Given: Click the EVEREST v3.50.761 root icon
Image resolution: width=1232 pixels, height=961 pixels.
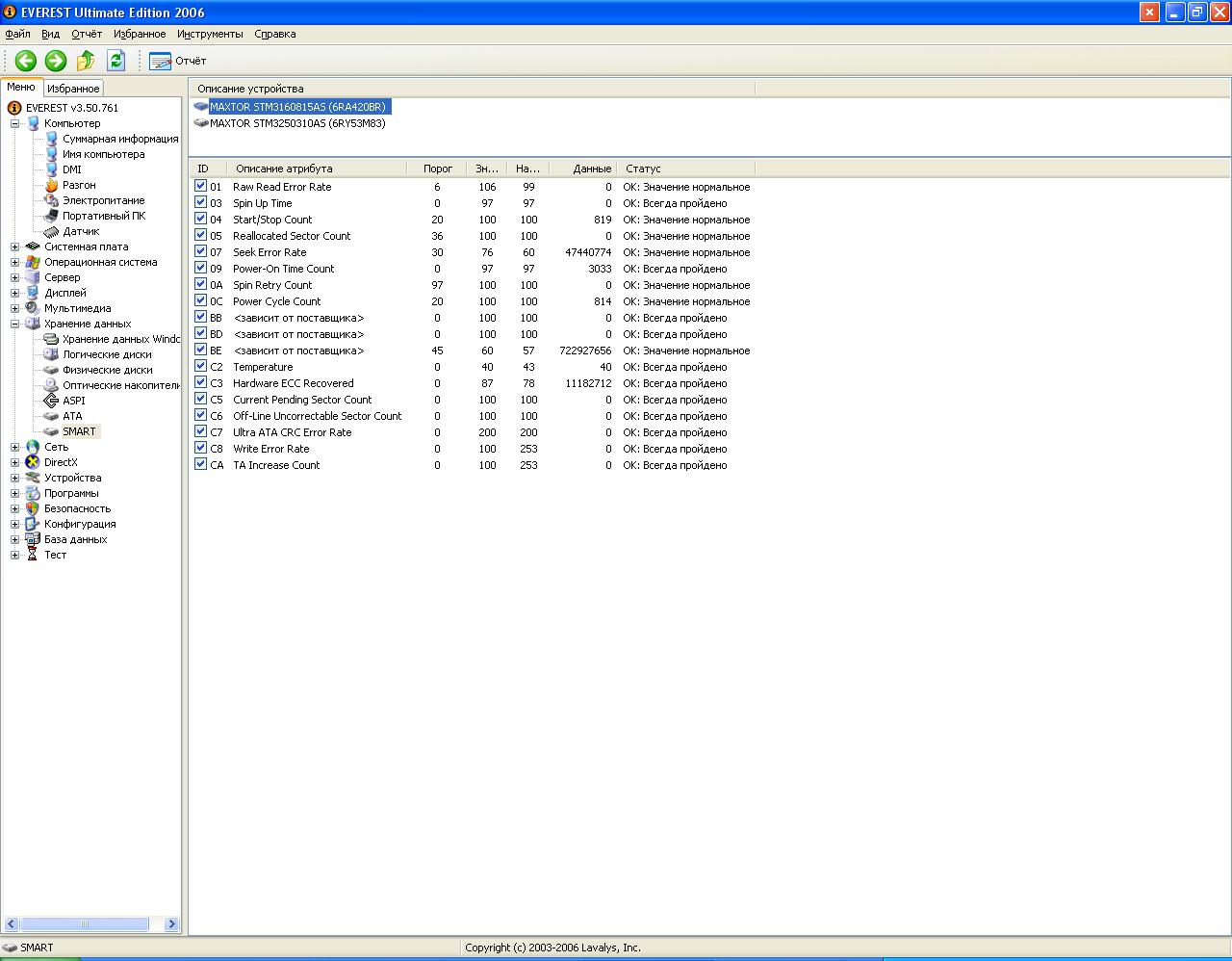Looking at the screenshot, I should pyautogui.click(x=14, y=108).
